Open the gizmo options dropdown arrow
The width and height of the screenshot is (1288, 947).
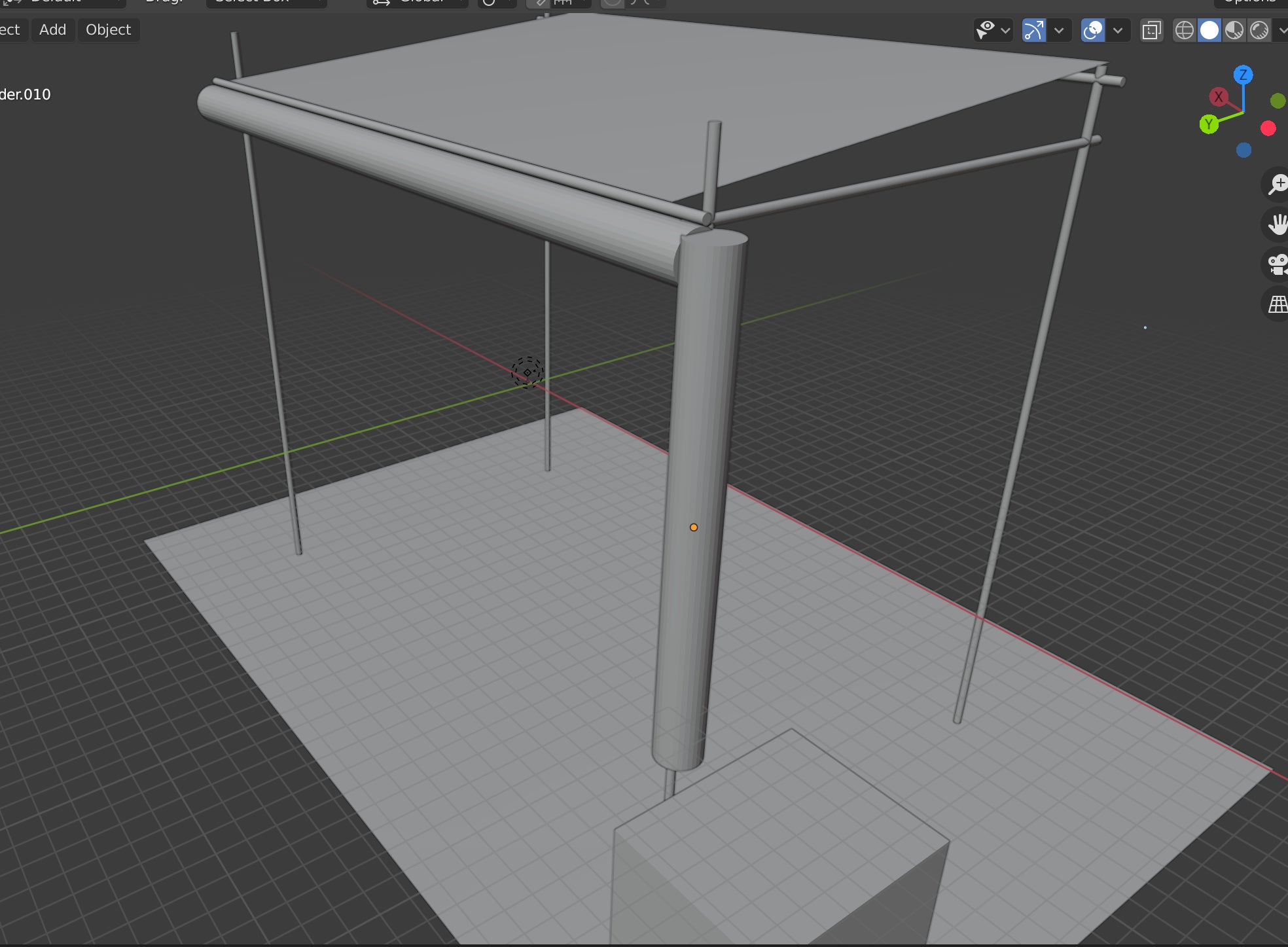pos(1059,30)
